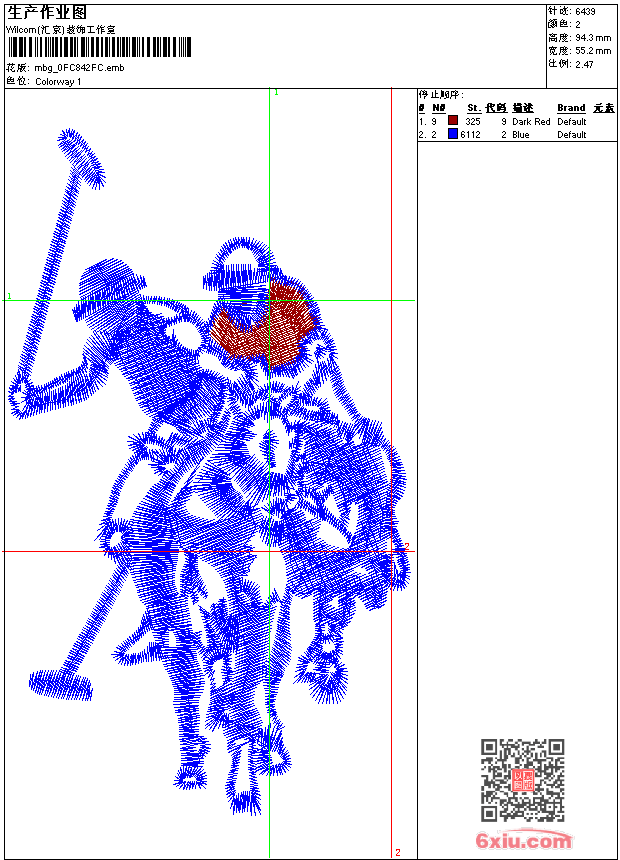Click the 元素 column header
620x860 pixels.
click(x=604, y=108)
